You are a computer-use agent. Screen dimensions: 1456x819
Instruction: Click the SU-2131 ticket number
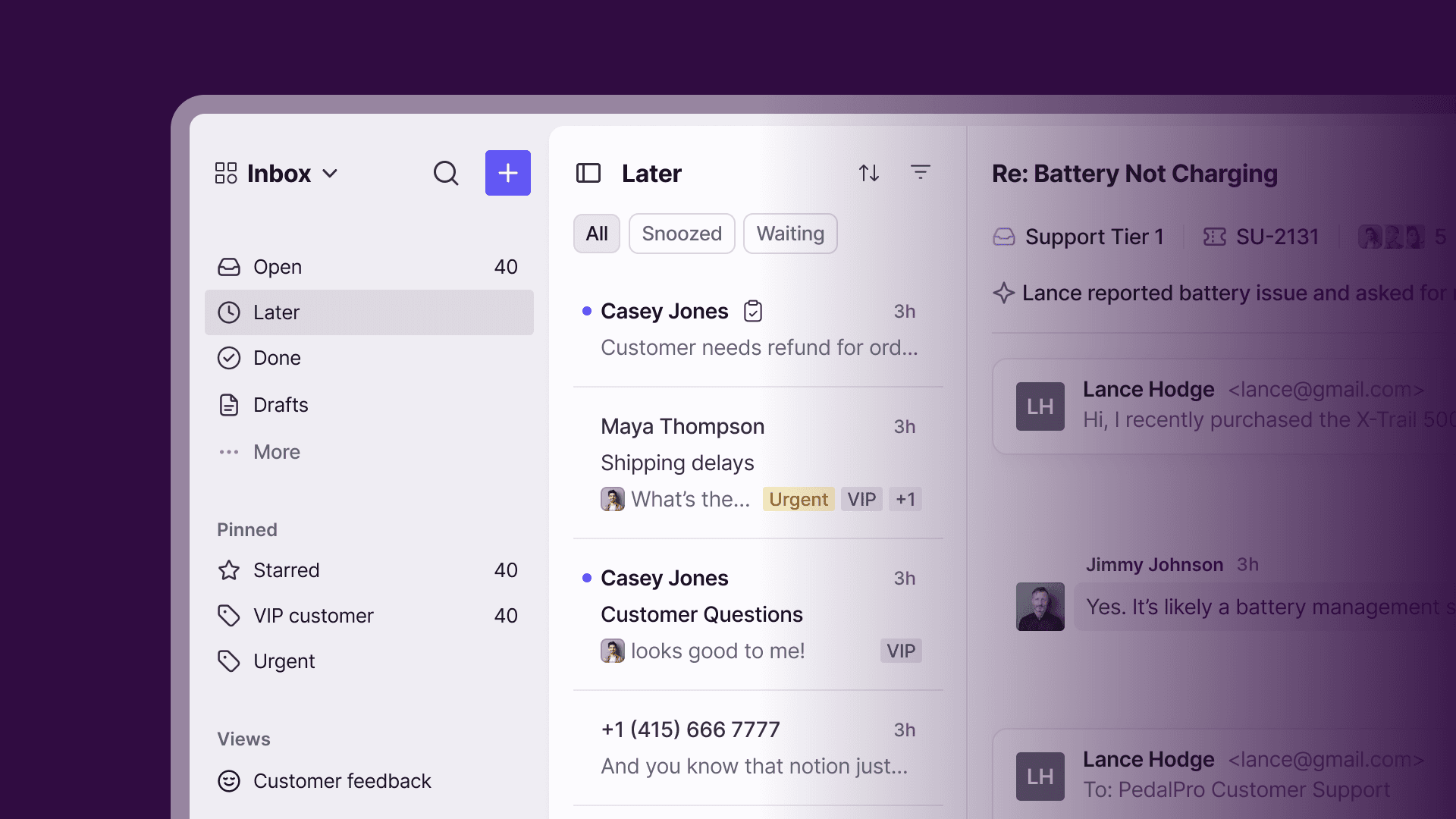(1277, 237)
